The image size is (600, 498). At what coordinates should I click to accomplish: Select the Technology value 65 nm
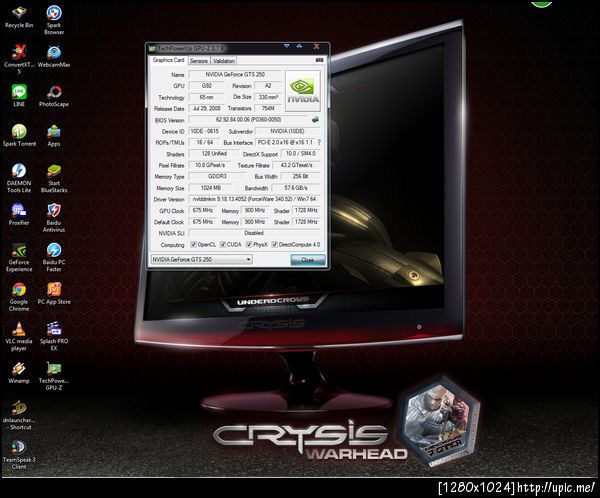(206, 97)
